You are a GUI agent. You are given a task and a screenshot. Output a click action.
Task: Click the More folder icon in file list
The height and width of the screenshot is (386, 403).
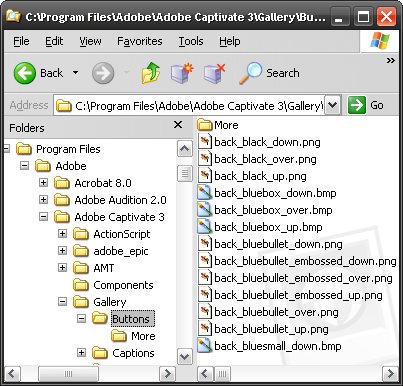click(x=205, y=125)
